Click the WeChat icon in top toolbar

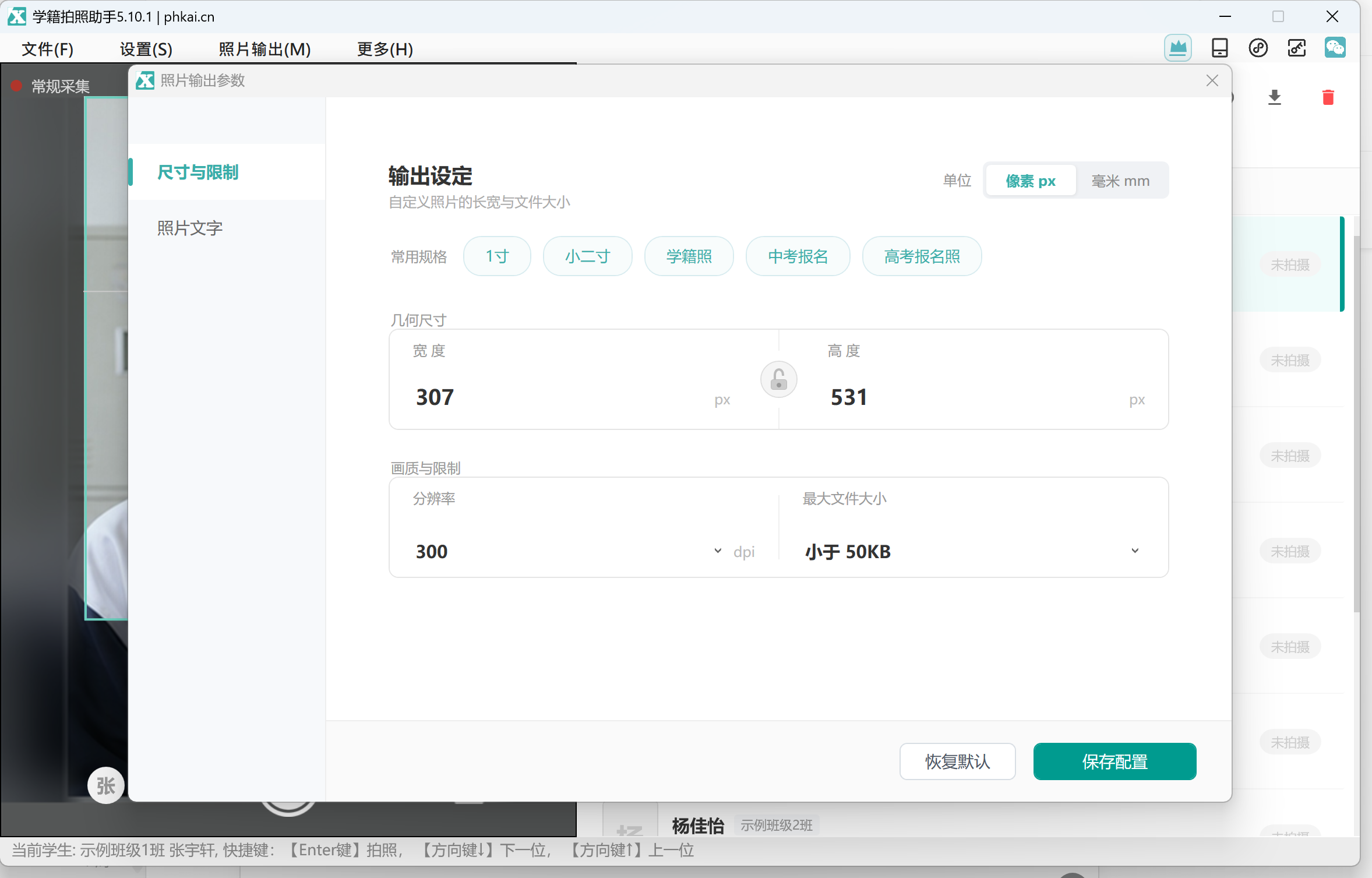1335,48
